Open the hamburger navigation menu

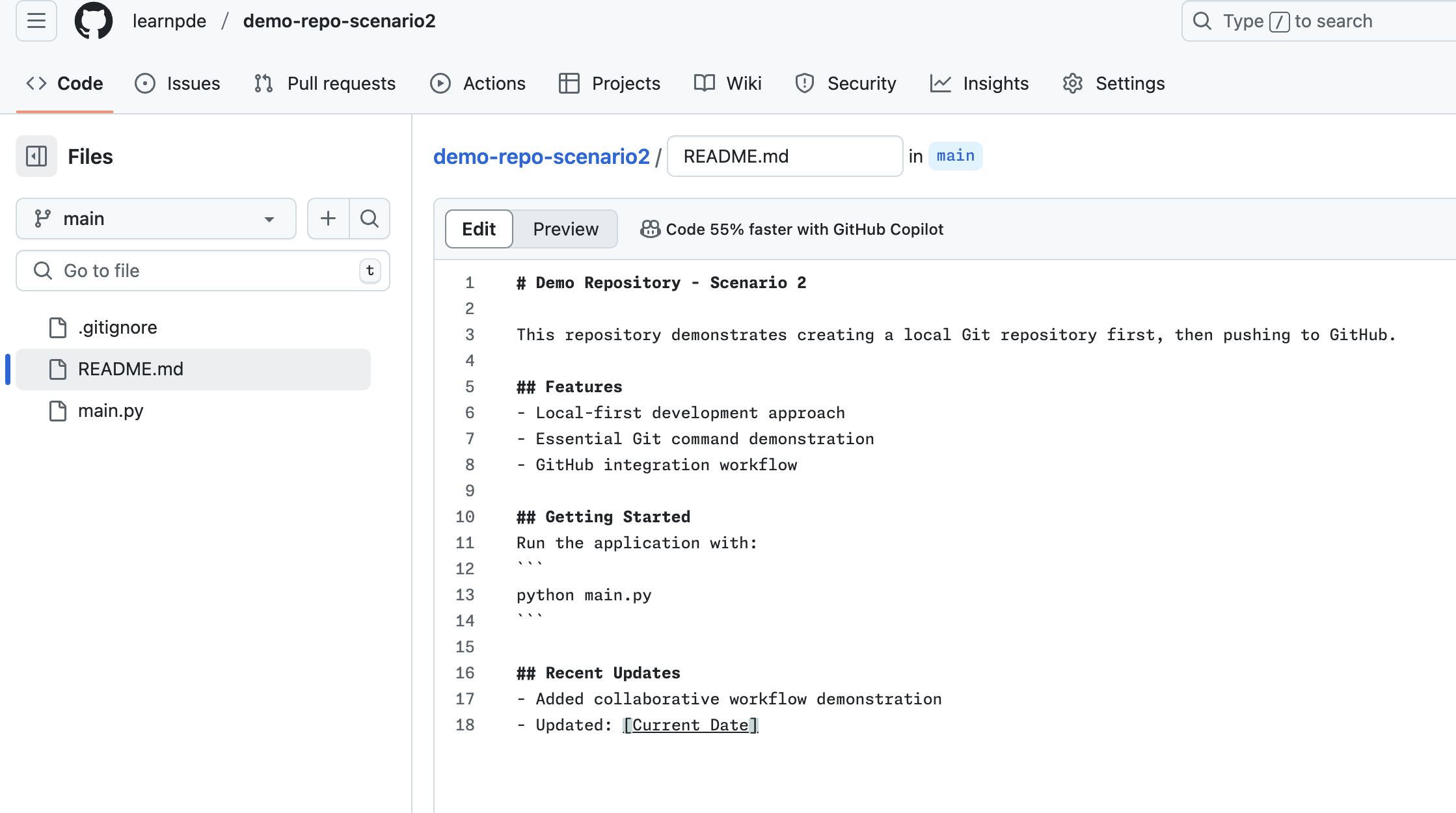pos(36,21)
